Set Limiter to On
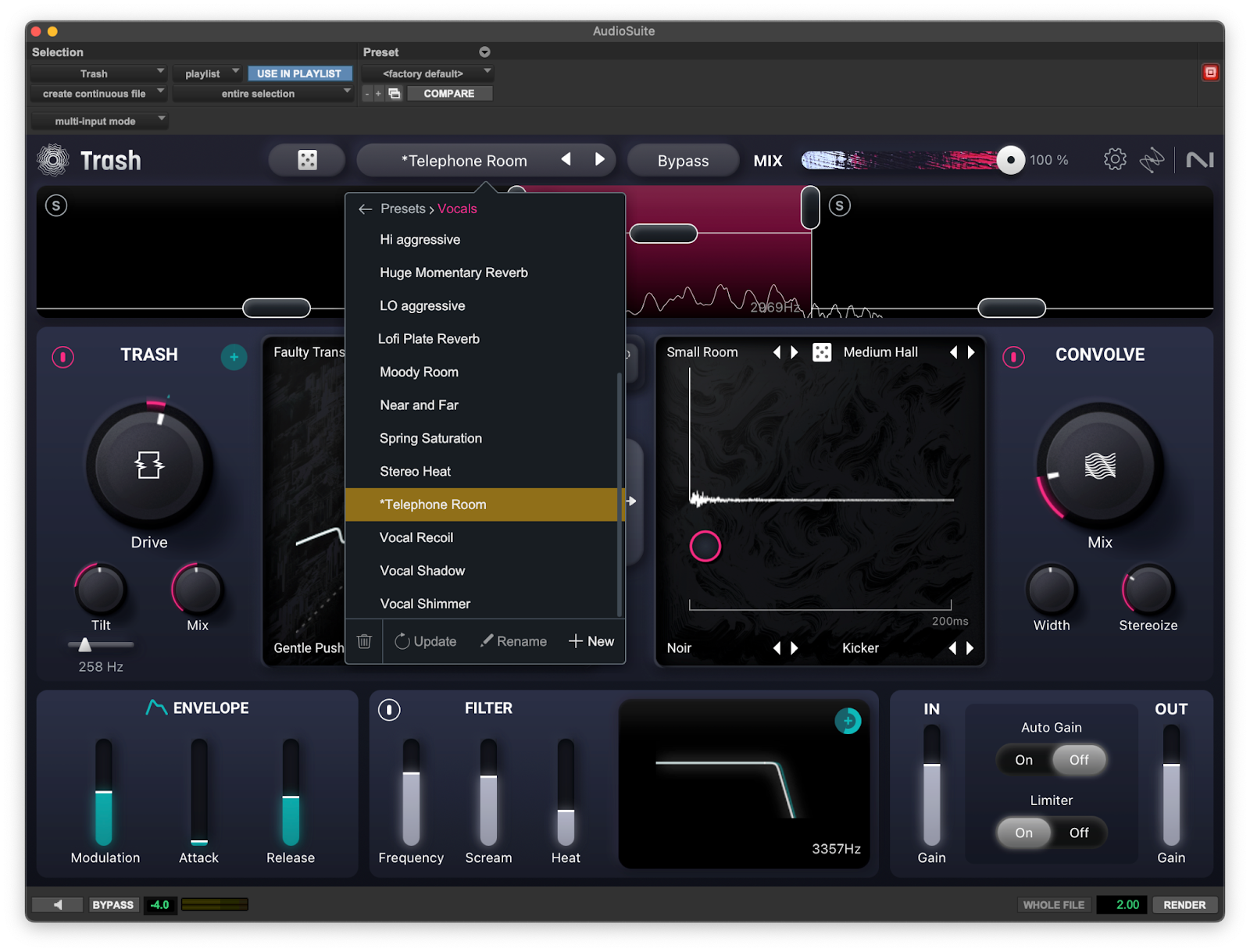Screen dimensions: 1250x952 pyautogui.click(x=1023, y=833)
